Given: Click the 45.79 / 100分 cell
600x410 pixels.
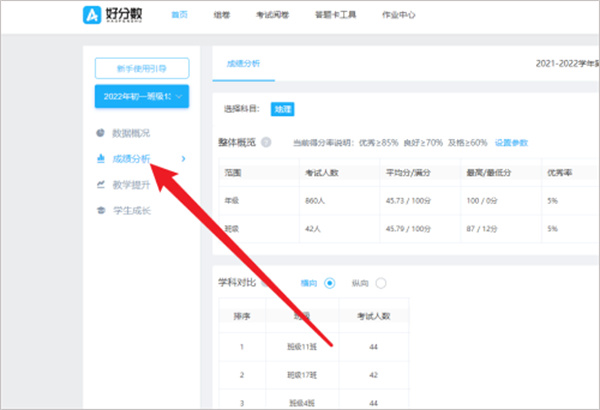Looking at the screenshot, I should (x=408, y=229).
